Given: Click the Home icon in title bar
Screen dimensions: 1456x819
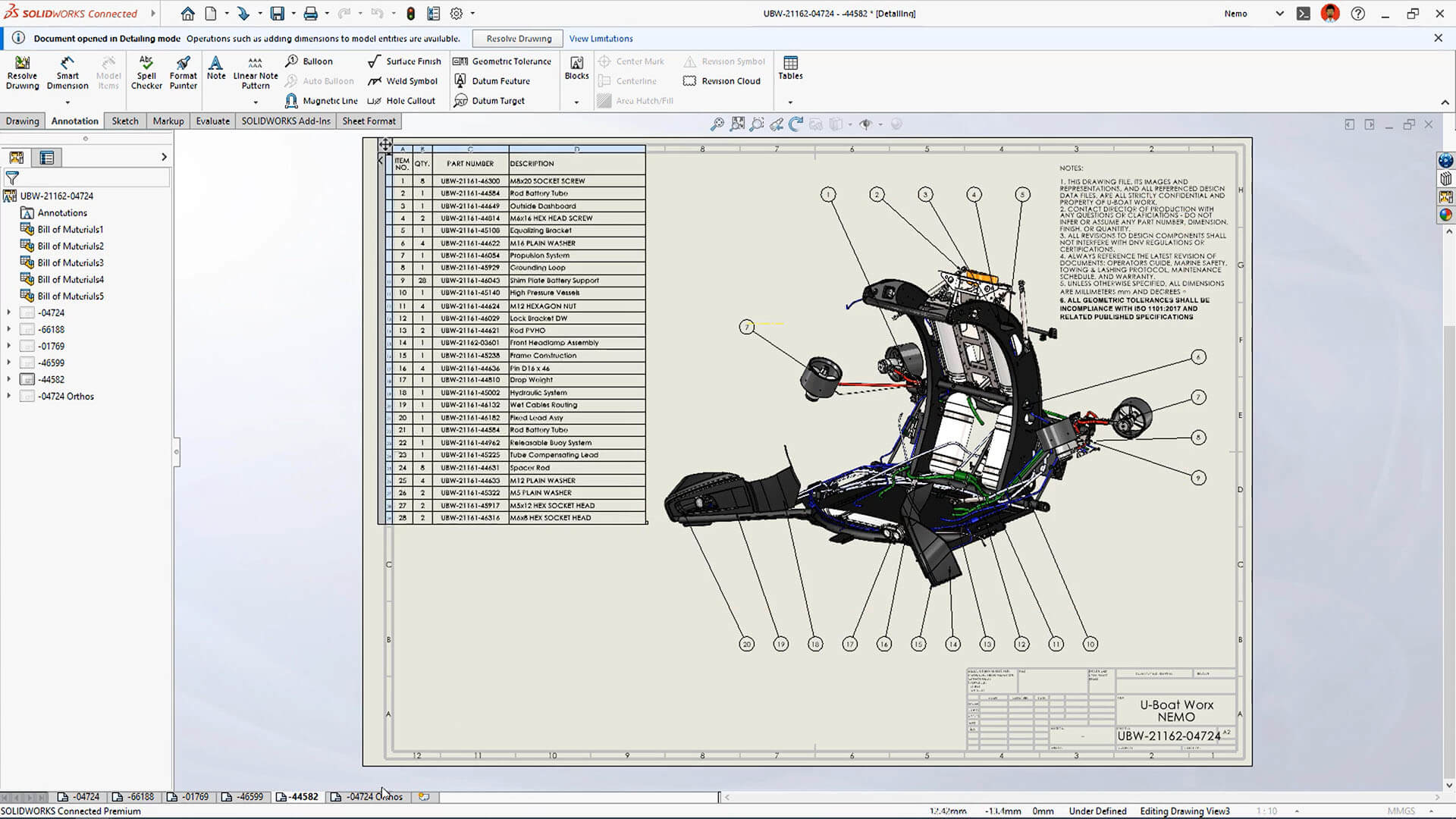Looking at the screenshot, I should click(x=187, y=14).
